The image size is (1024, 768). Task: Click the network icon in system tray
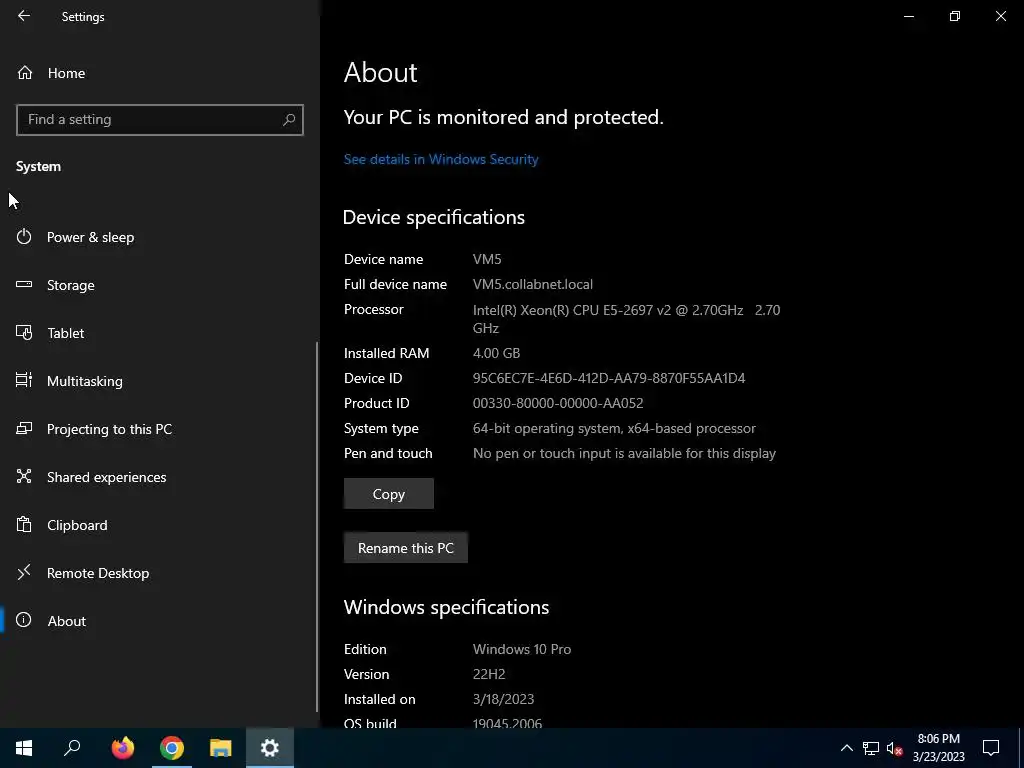point(871,748)
